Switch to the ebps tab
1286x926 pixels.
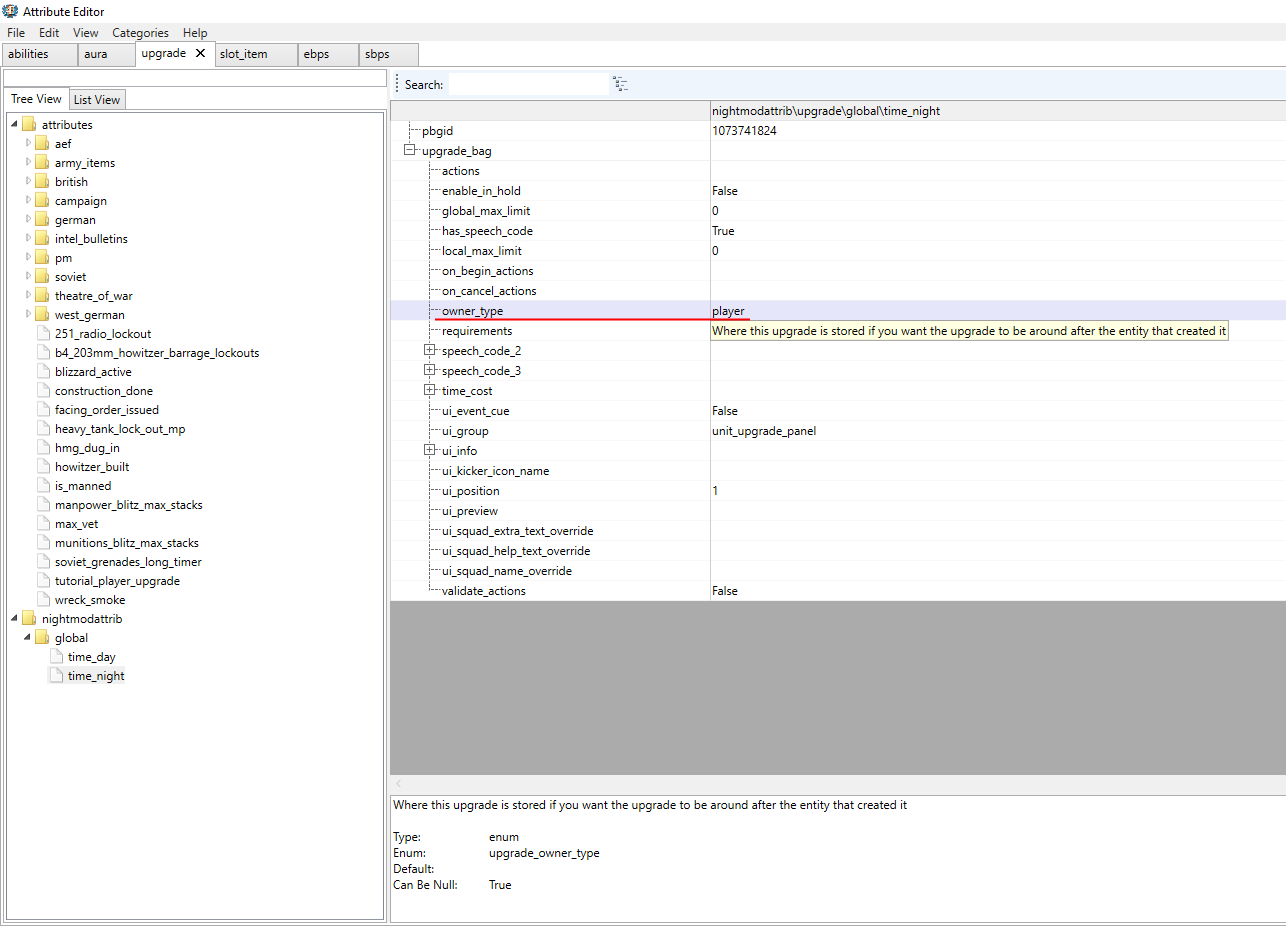tap(328, 54)
